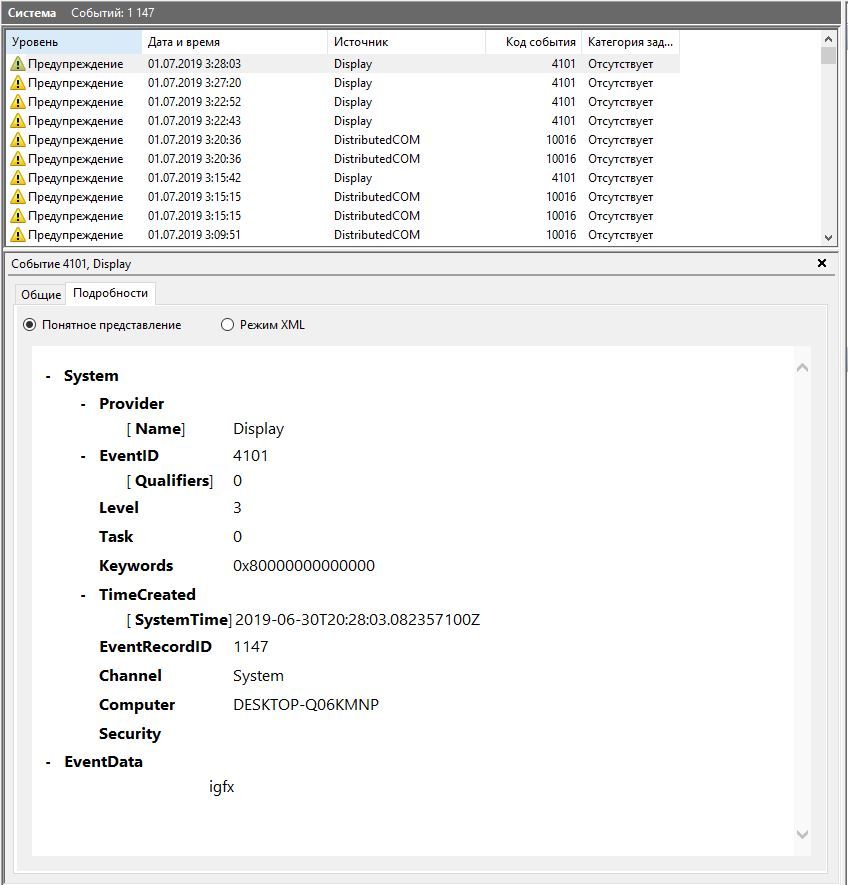Click the SystemTime value 2019-06-30T20:28:03

click(357, 620)
